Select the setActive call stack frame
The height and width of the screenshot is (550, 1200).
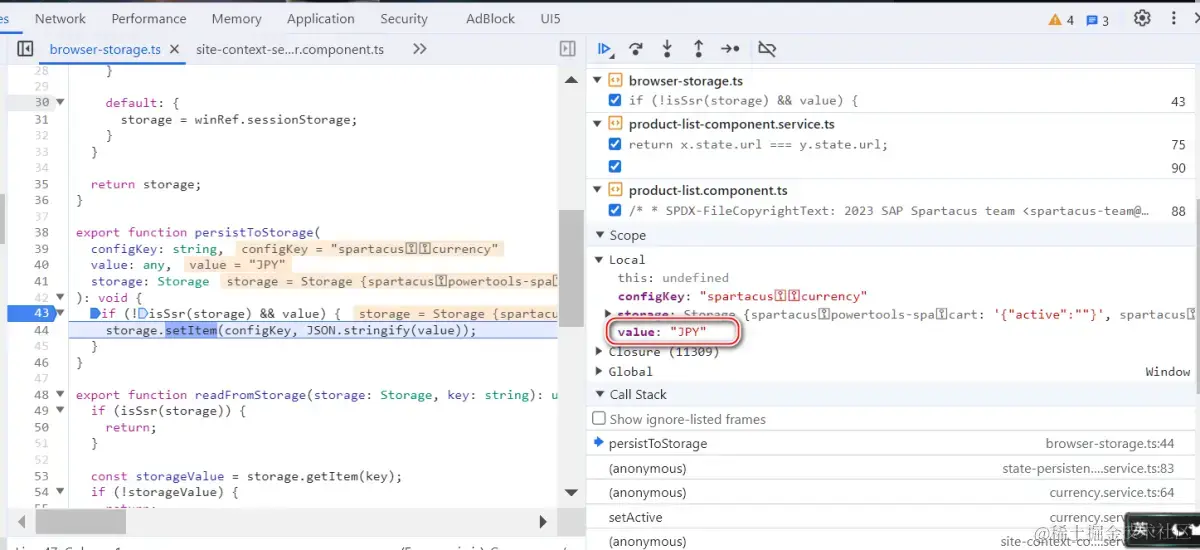tap(892, 517)
